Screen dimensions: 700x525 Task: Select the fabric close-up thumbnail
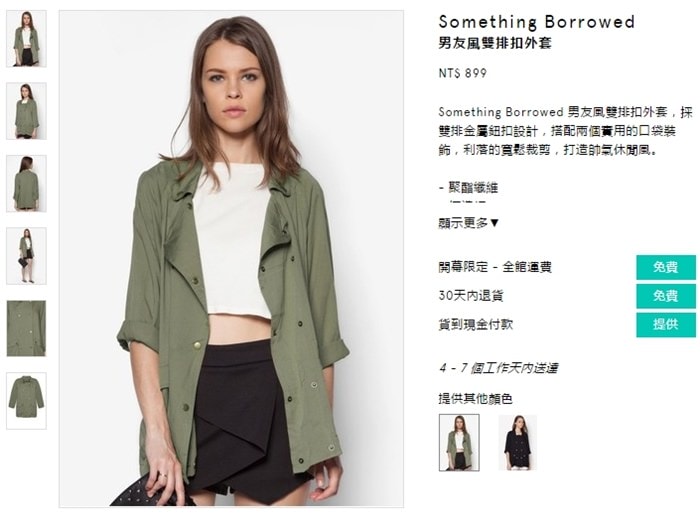pyautogui.click(x=26, y=328)
